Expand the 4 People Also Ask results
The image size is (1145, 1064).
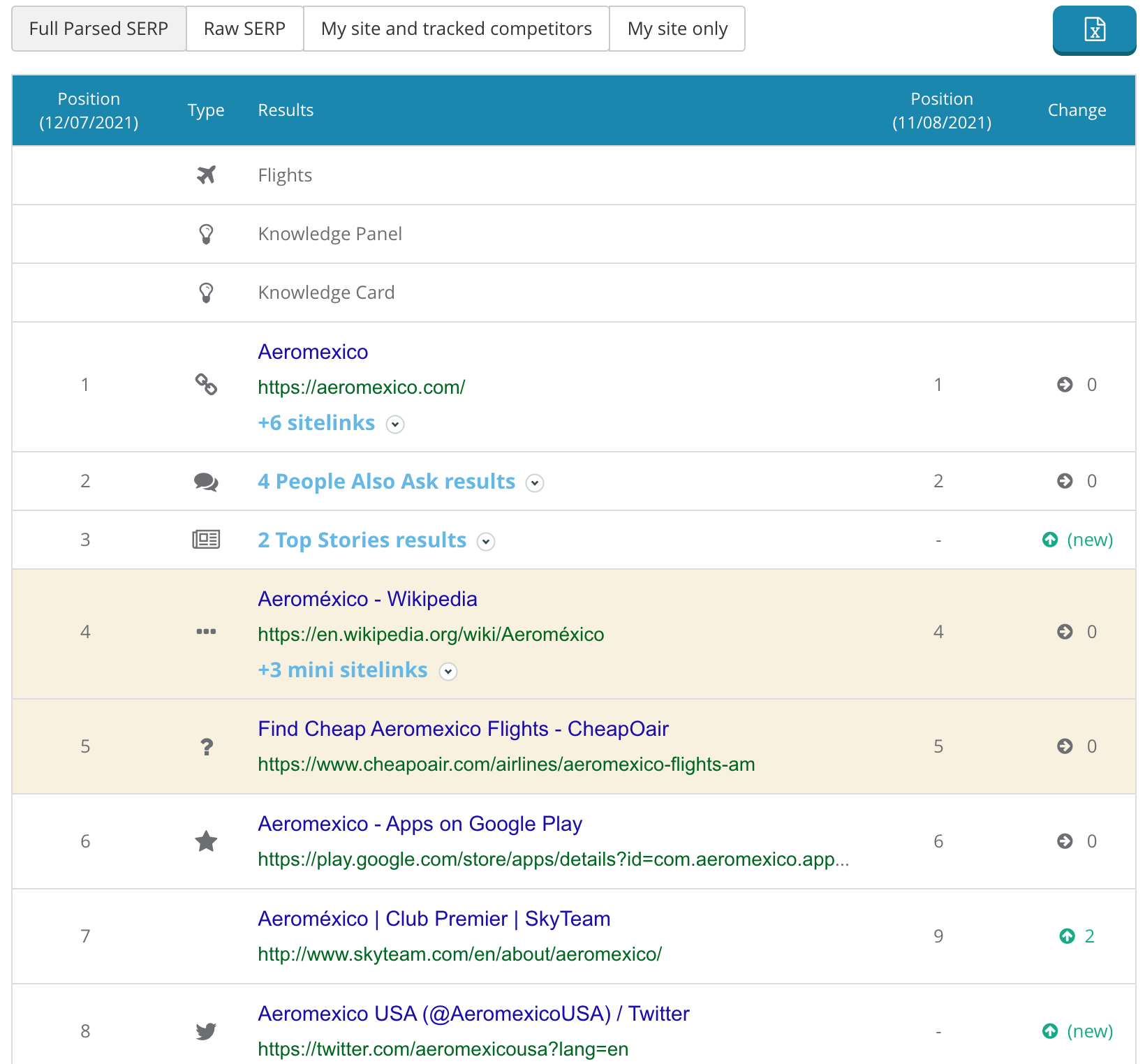[535, 483]
